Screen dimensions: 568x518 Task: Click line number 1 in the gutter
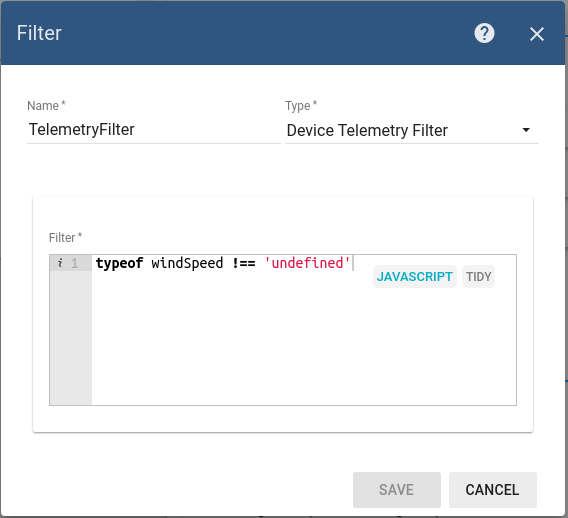tap(74, 263)
